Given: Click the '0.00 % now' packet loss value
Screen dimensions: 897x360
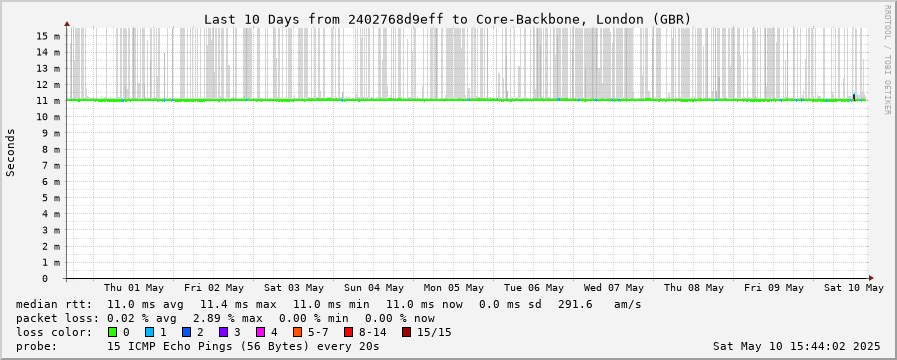Looking at the screenshot, I should [x=400, y=318].
